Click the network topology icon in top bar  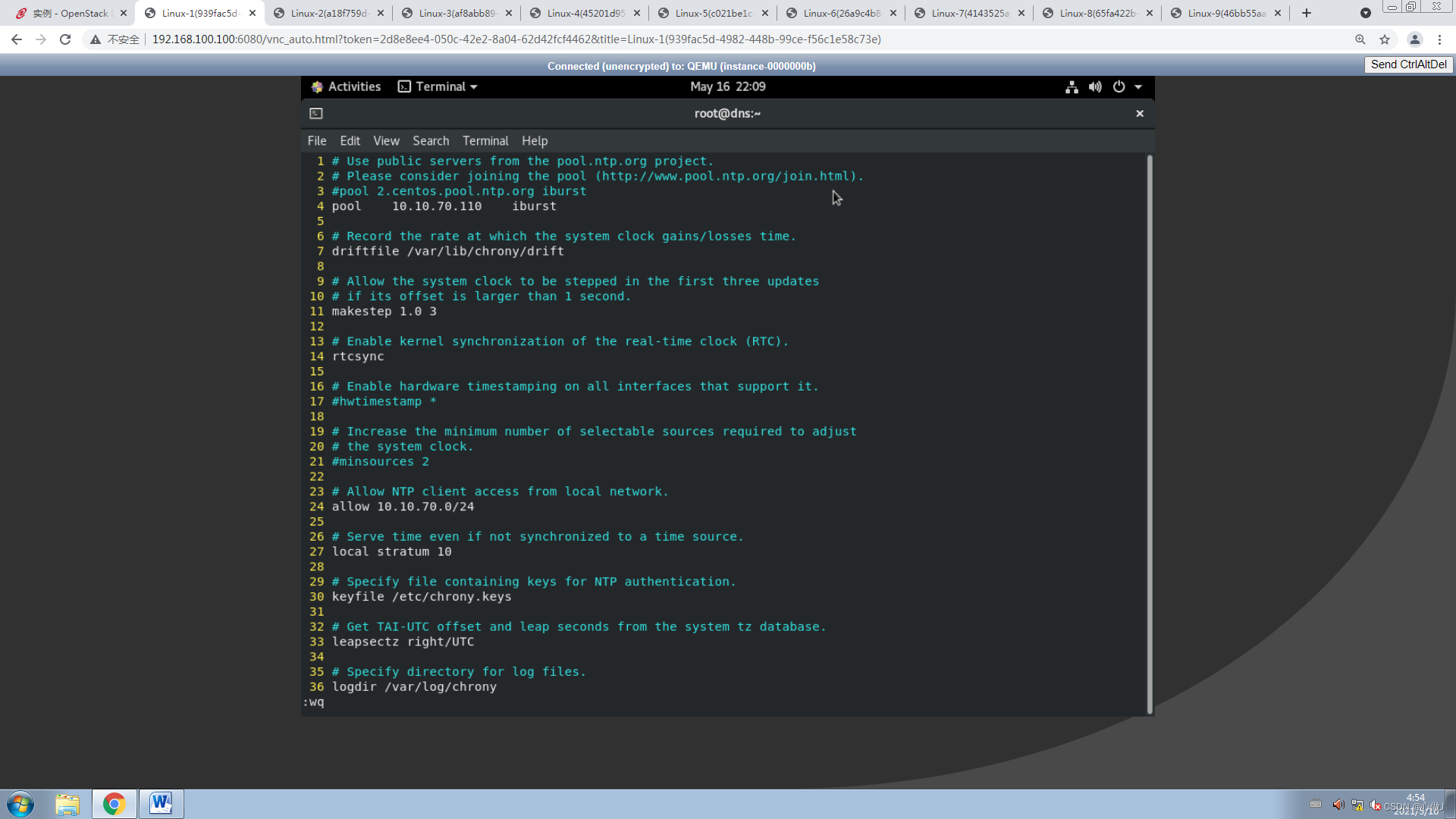click(x=1072, y=87)
